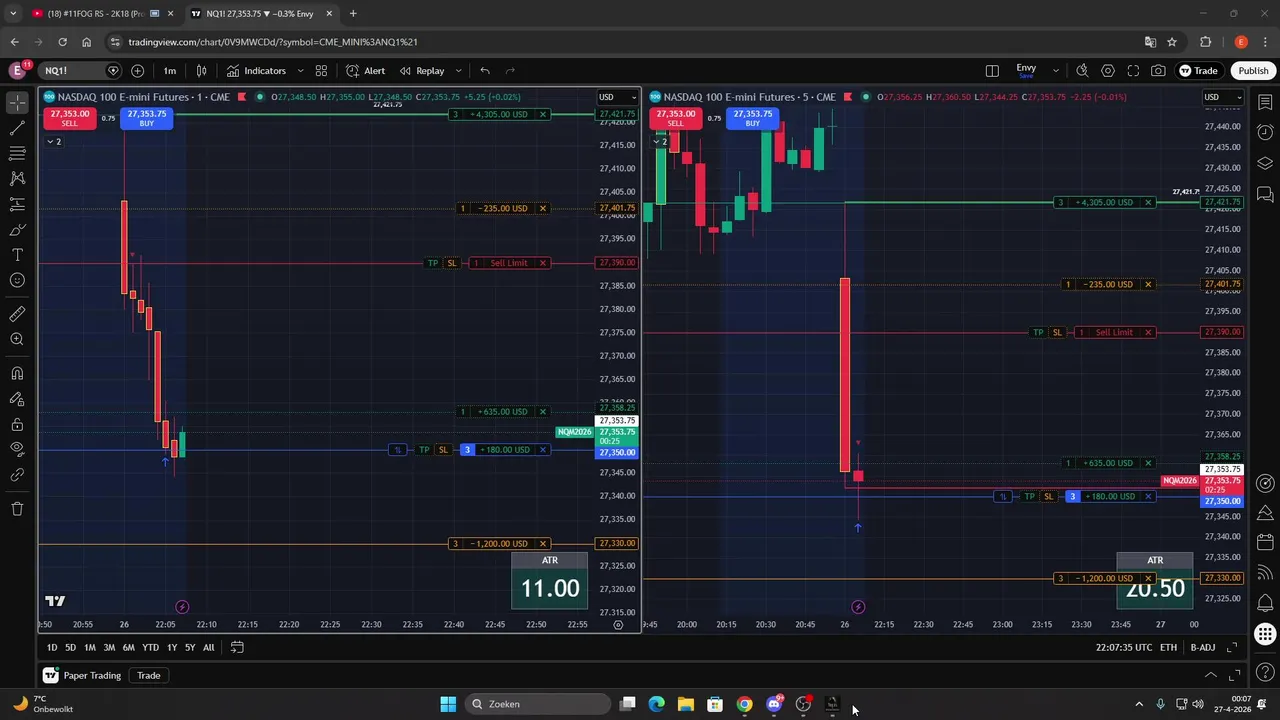Click the compare or add symbol plus icon

pyautogui.click(x=137, y=71)
